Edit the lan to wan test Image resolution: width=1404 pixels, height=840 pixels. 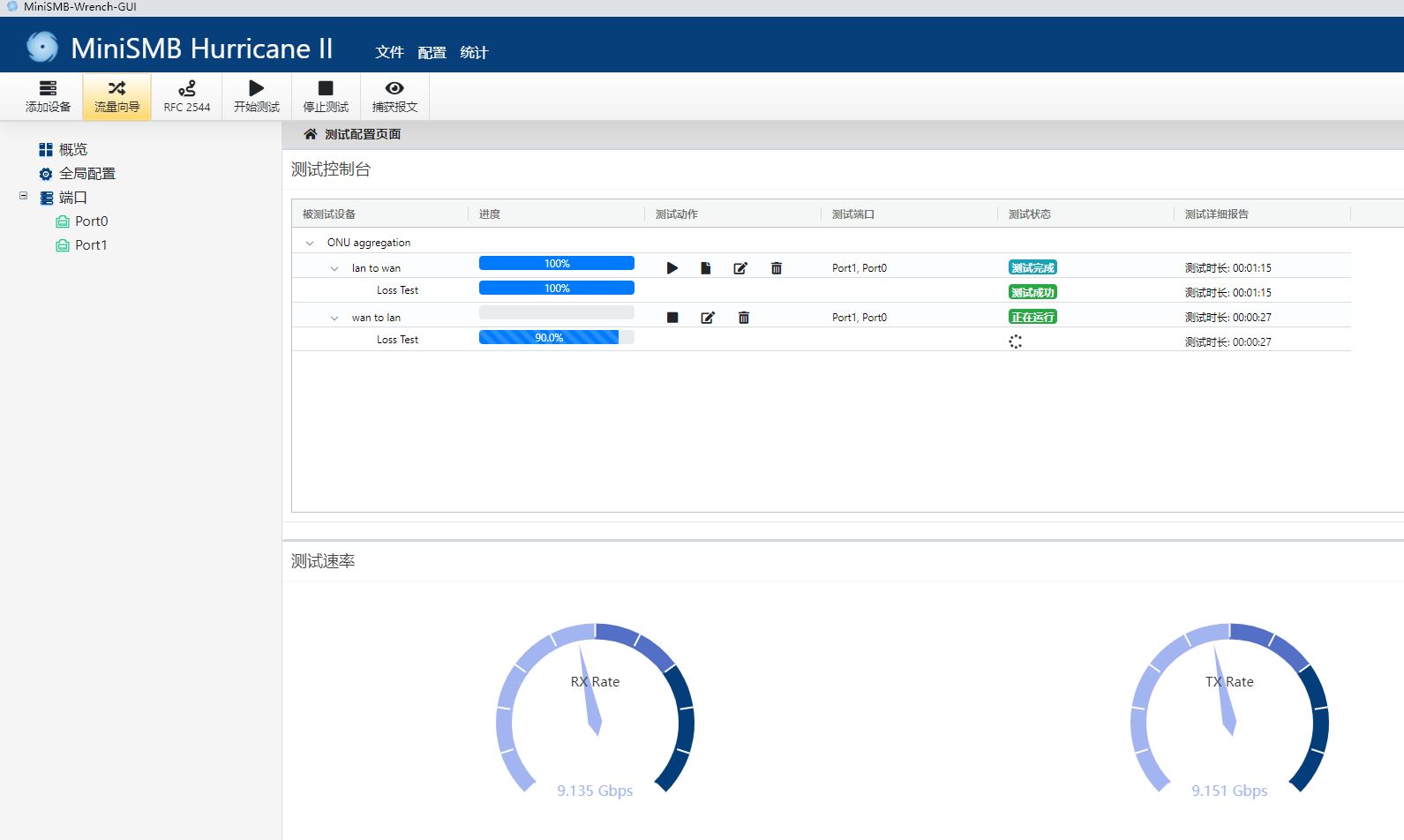pyautogui.click(x=740, y=268)
